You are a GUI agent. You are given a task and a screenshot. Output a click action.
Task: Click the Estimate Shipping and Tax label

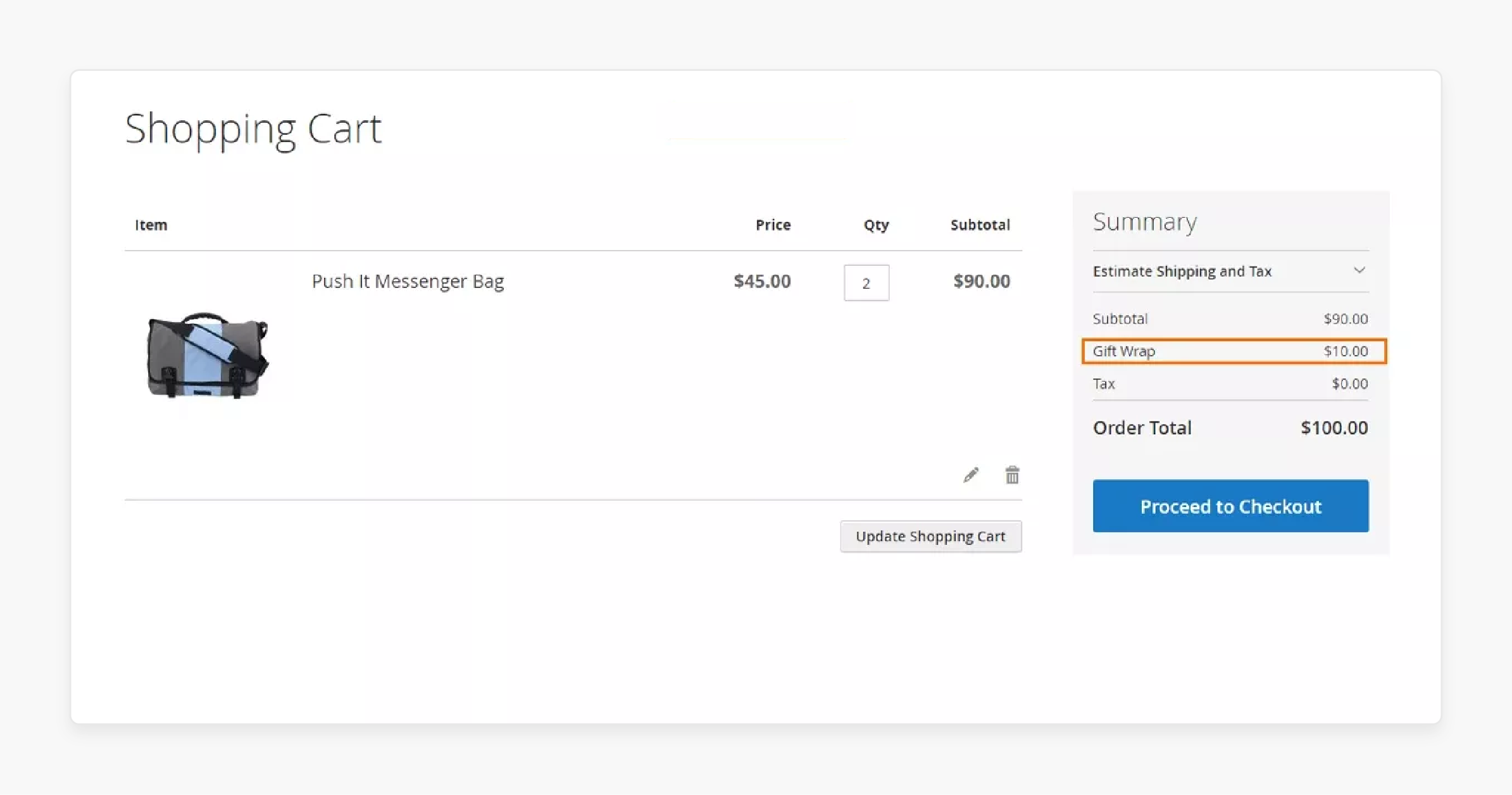pos(1182,272)
